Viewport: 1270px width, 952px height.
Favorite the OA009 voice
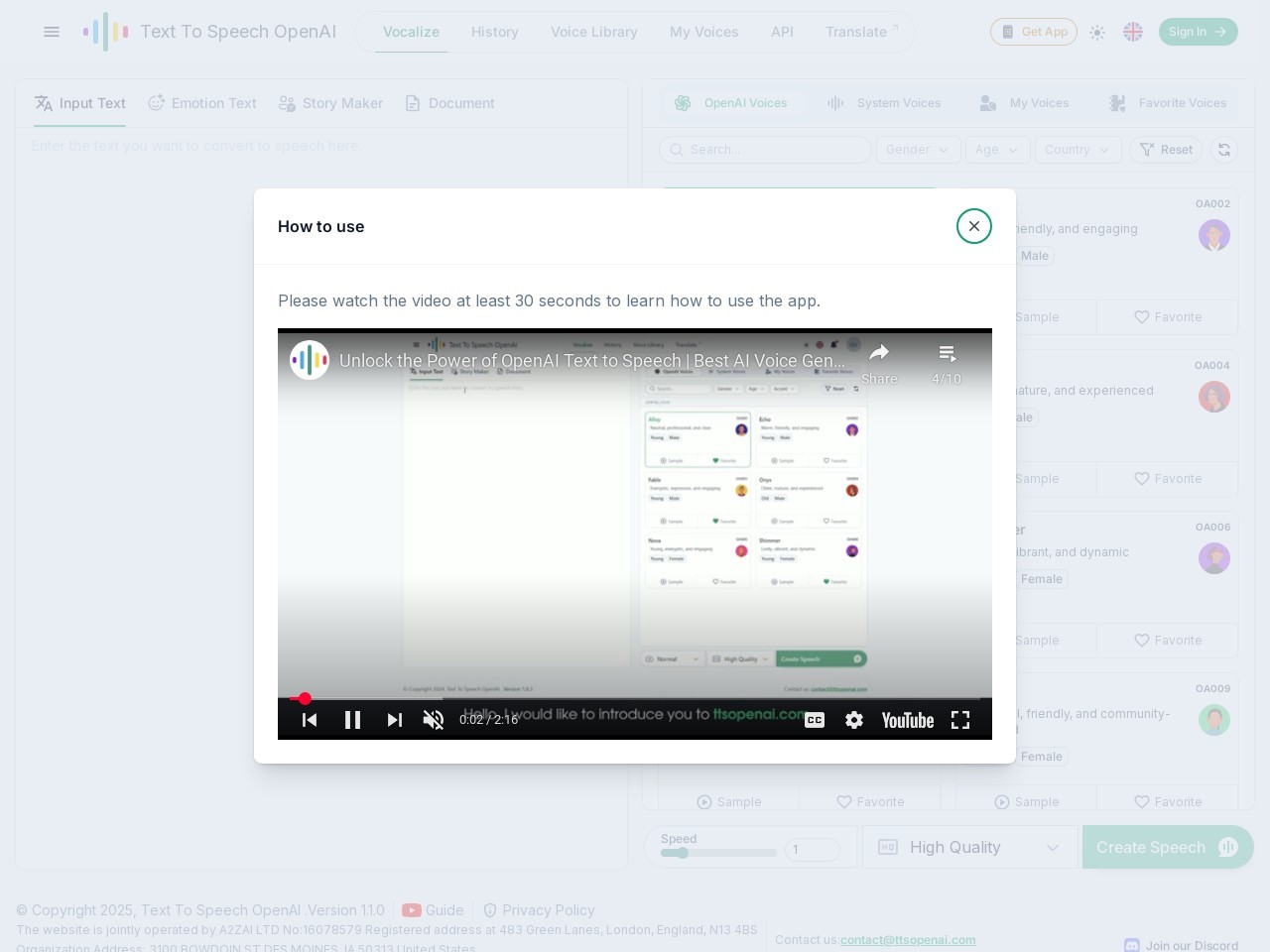click(1168, 801)
